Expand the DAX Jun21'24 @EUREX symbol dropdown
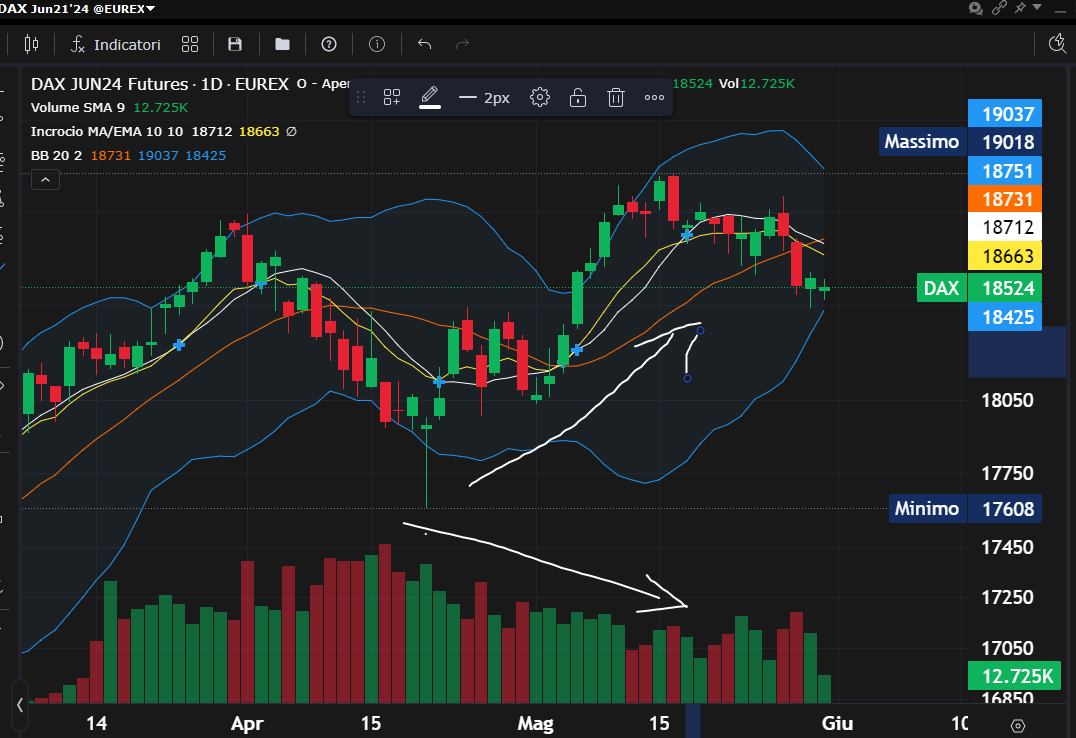Viewport: 1076px width, 738px height. click(79, 9)
